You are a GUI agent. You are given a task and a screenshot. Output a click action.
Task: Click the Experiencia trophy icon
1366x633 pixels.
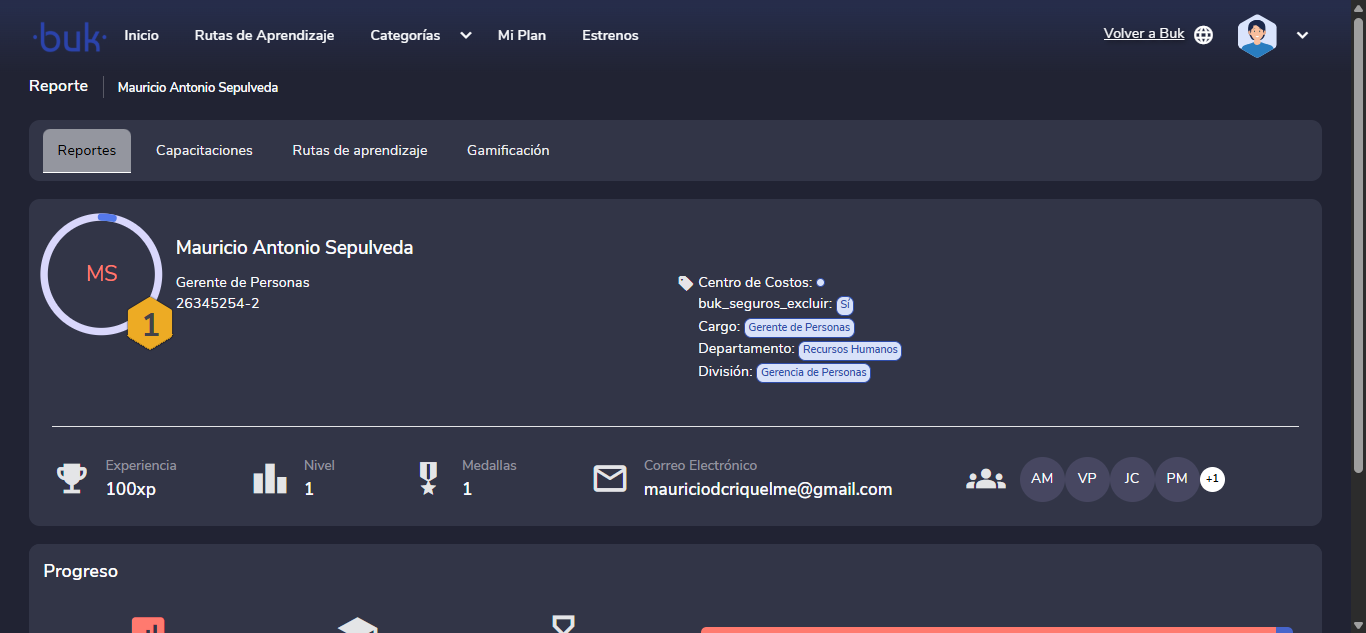click(71, 479)
